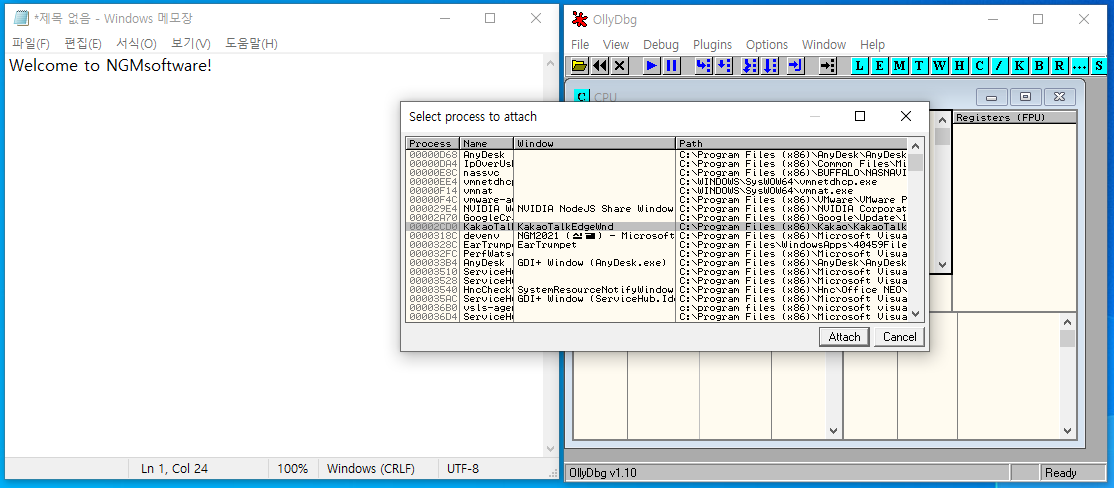Open the Plugins menu in OllyDbg

712,45
